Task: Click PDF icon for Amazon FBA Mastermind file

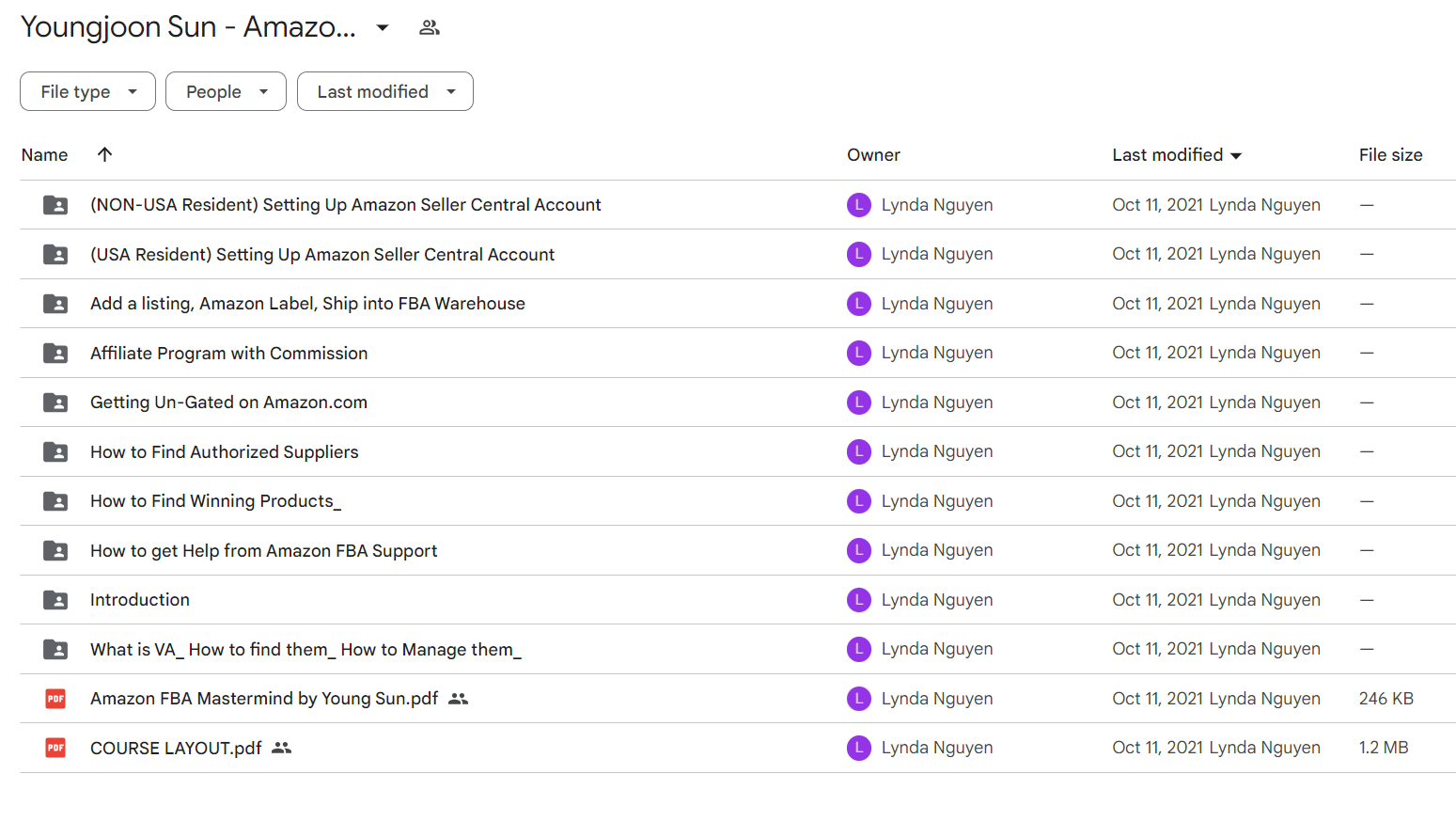Action: (x=55, y=699)
